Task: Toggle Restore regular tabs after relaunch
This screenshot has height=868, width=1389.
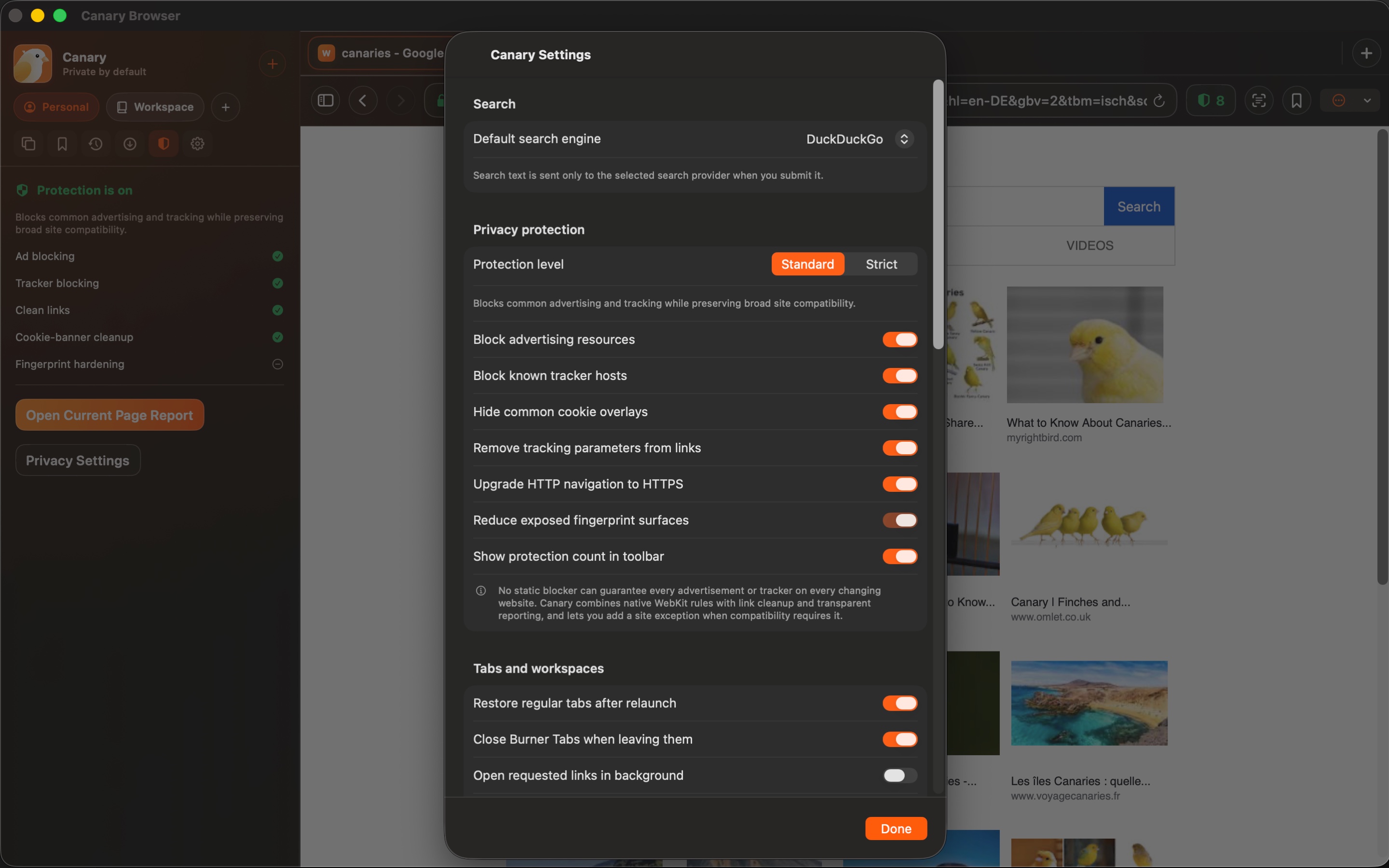Action: click(899, 703)
